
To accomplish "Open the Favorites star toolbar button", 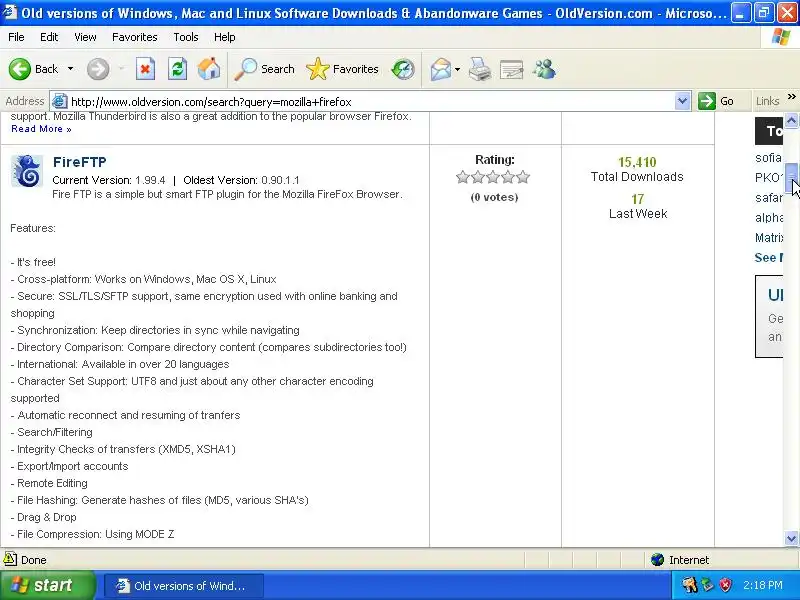I will (x=342, y=69).
